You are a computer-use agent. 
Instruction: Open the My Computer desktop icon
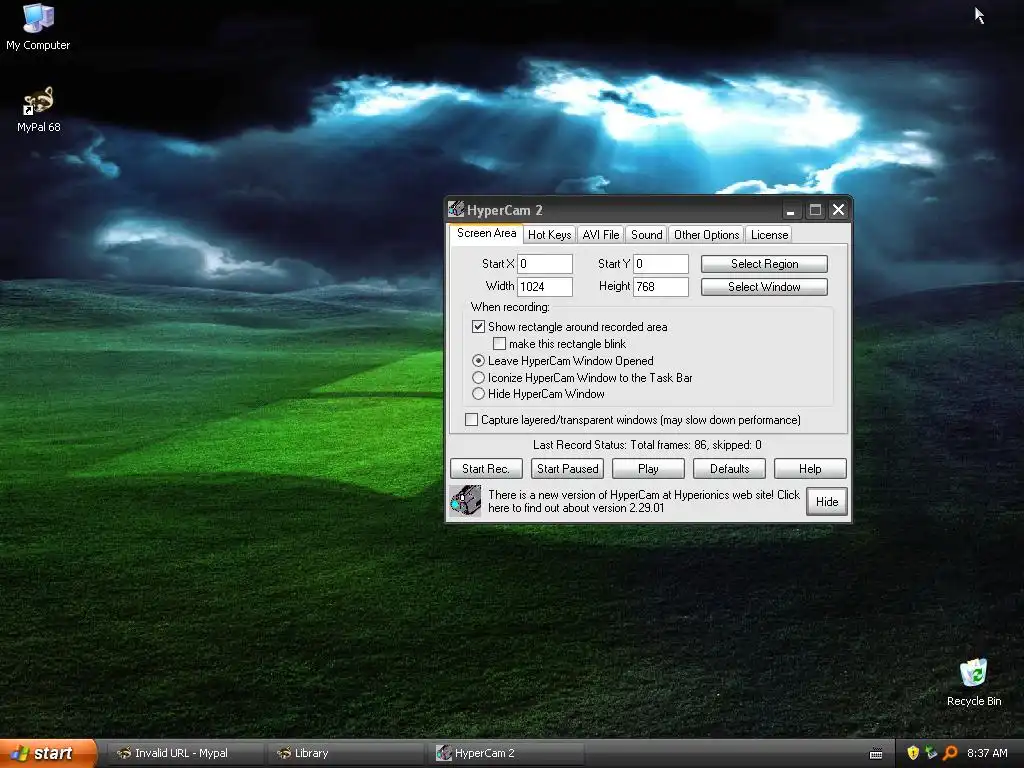tap(38, 26)
